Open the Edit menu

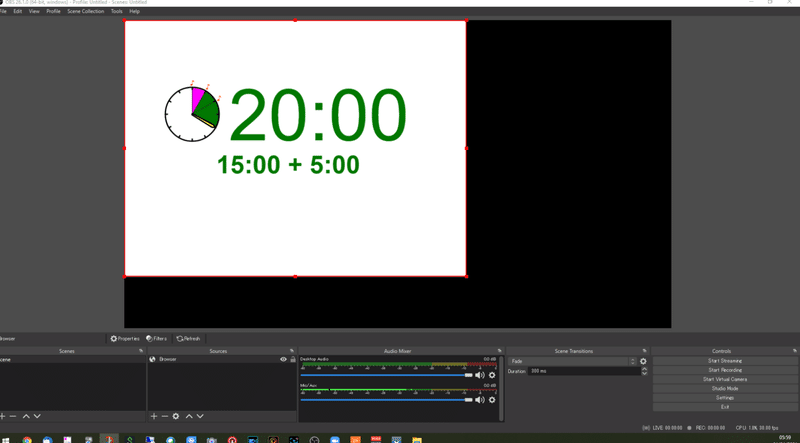coord(18,11)
